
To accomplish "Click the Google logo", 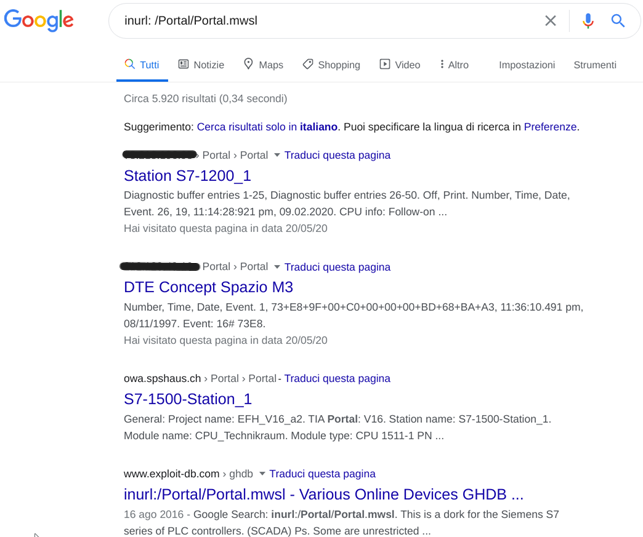I will 39,20.
